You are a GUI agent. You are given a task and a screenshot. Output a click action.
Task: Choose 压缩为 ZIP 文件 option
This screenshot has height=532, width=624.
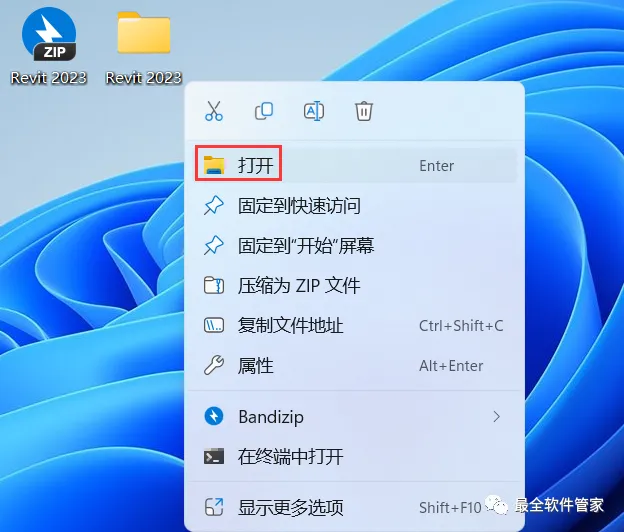(353, 286)
